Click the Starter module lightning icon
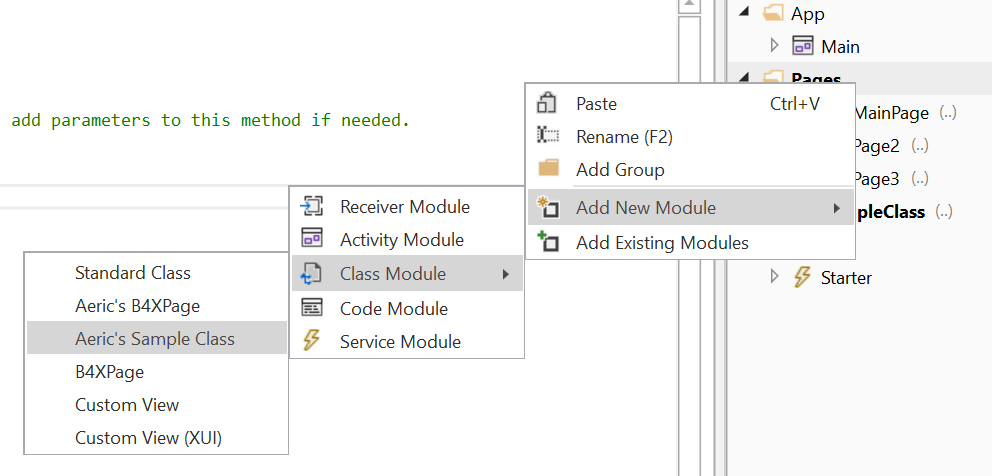Viewport: 992px width, 476px height. click(x=802, y=277)
